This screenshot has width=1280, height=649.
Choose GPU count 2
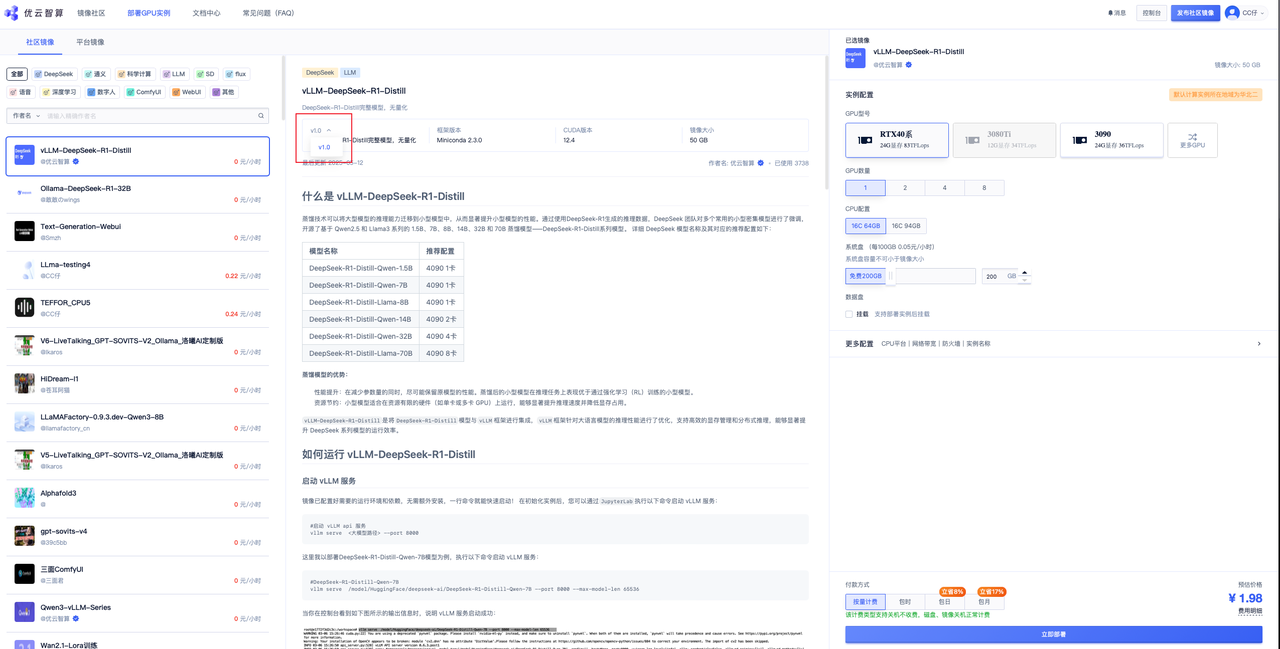[905, 188]
